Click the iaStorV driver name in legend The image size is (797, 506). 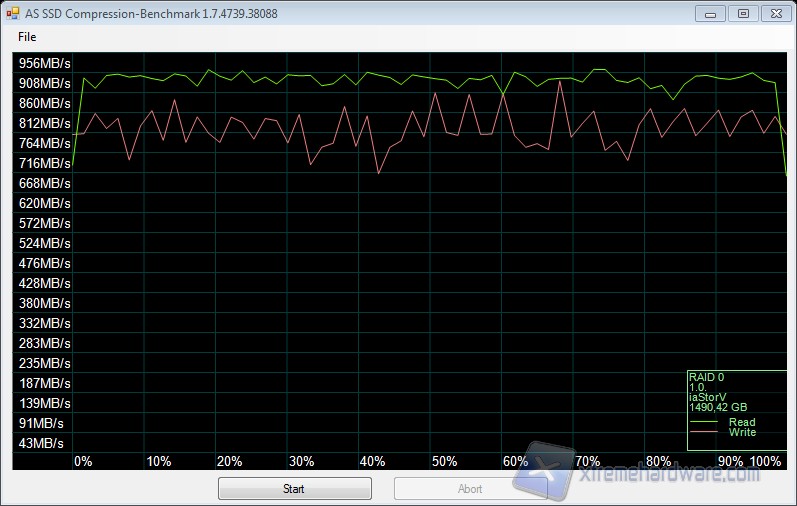(x=708, y=397)
